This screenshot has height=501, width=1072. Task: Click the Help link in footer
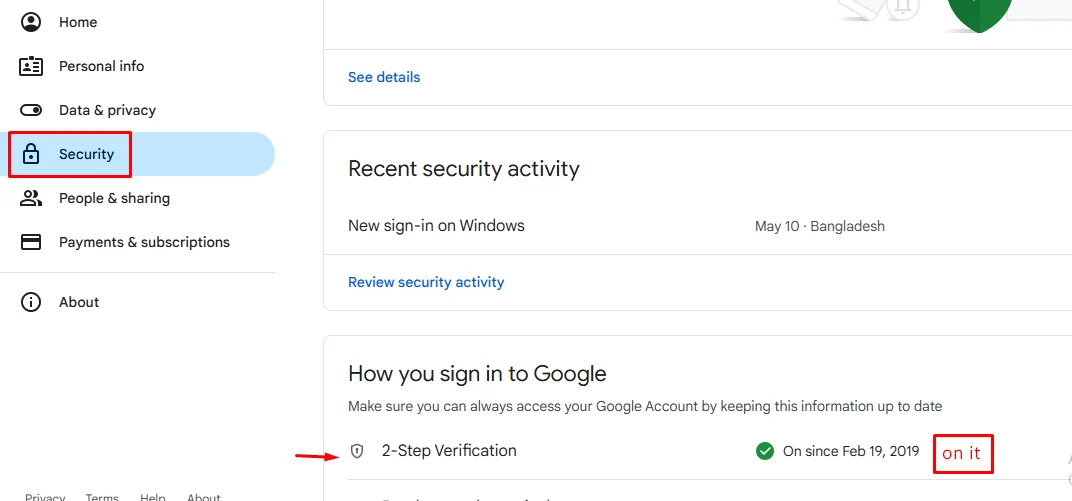153,496
